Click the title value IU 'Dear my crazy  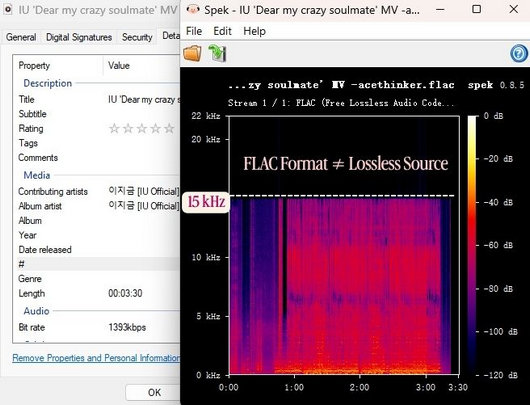144,99
